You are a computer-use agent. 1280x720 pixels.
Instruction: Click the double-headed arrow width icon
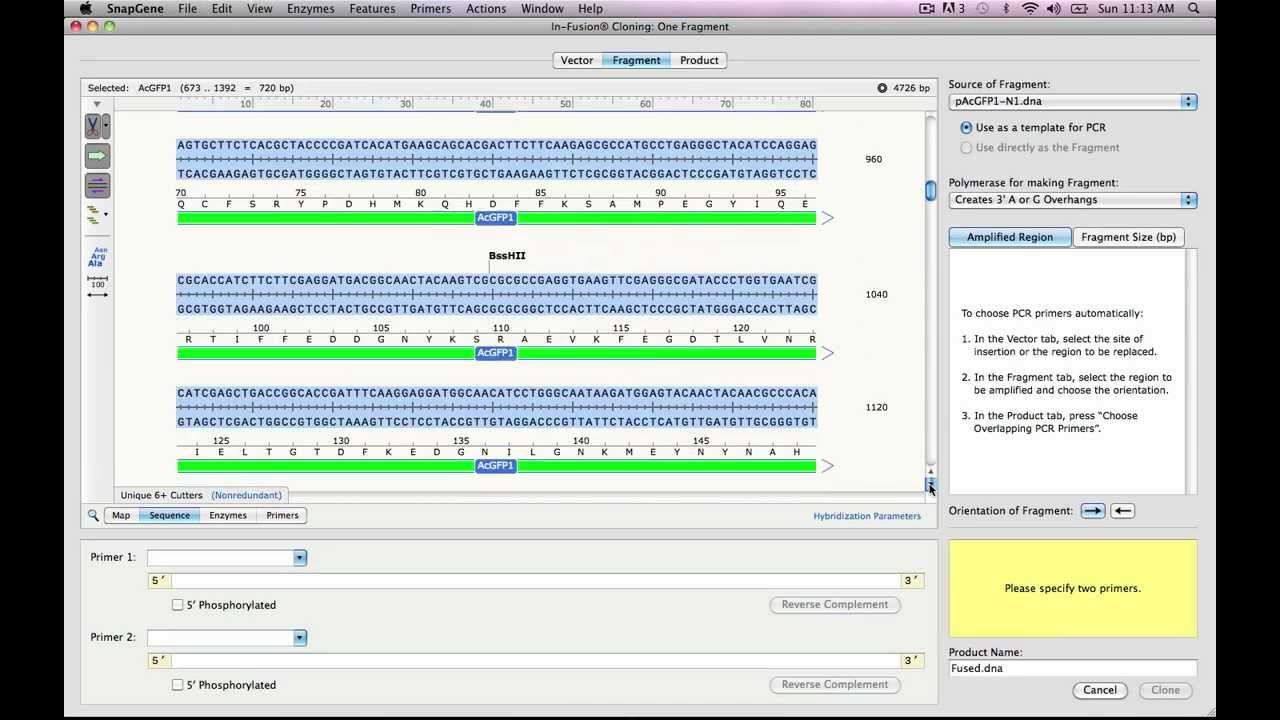pos(97,294)
